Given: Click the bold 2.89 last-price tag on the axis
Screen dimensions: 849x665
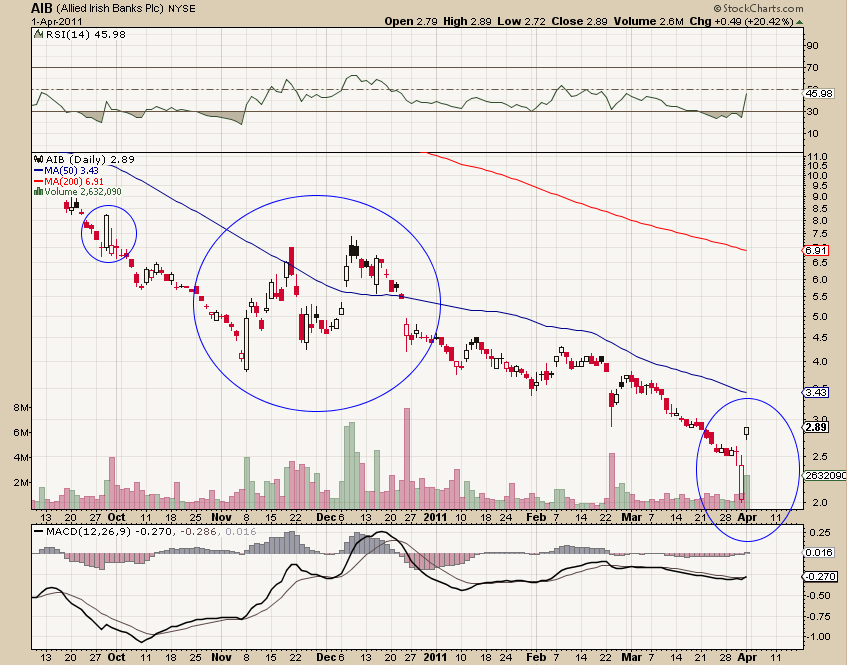Looking at the screenshot, I should (816, 427).
